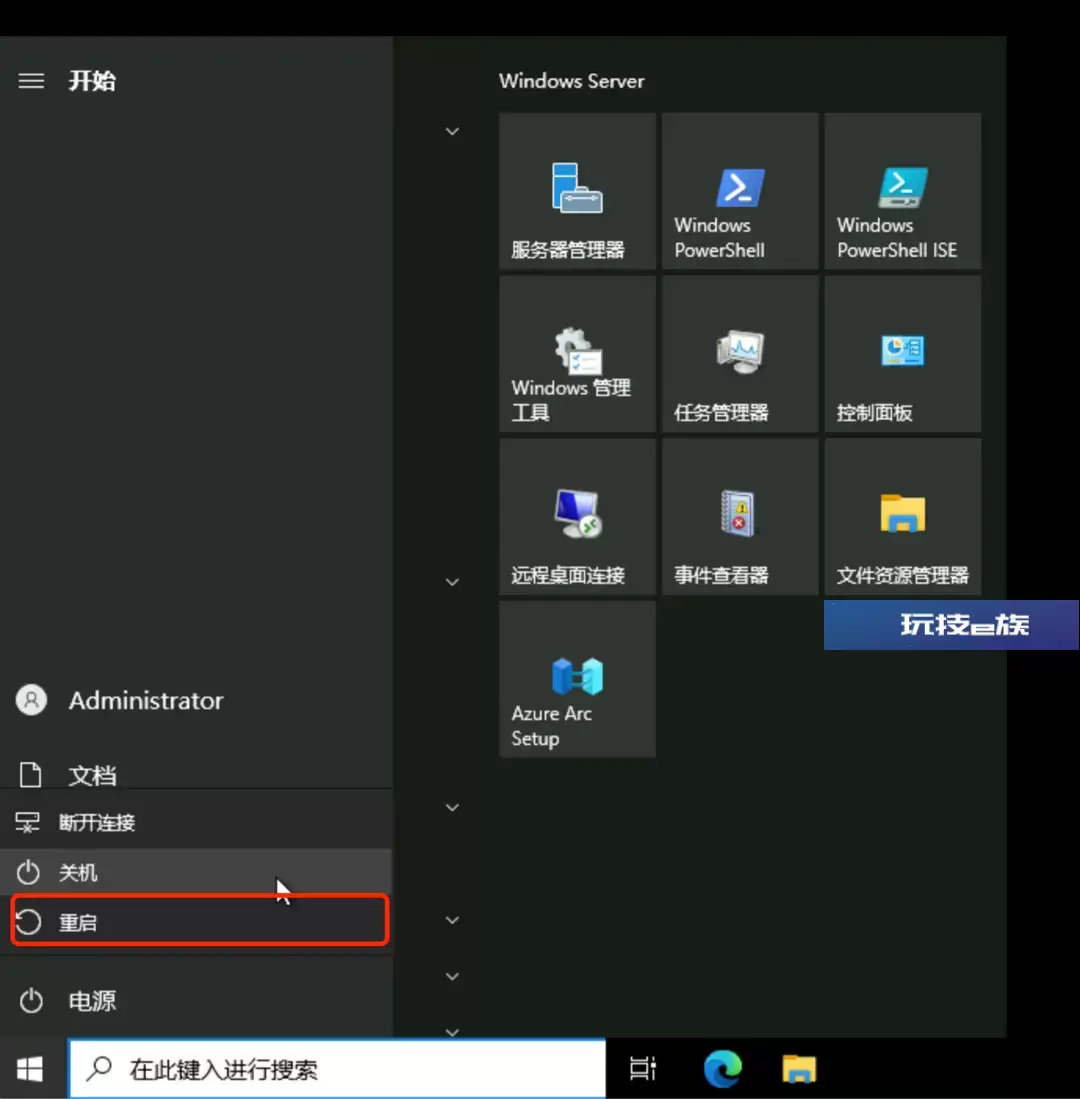The width and height of the screenshot is (1080, 1099).
Task: Click the Windows Start button on taskbar
Action: pyautogui.click(x=30, y=1069)
